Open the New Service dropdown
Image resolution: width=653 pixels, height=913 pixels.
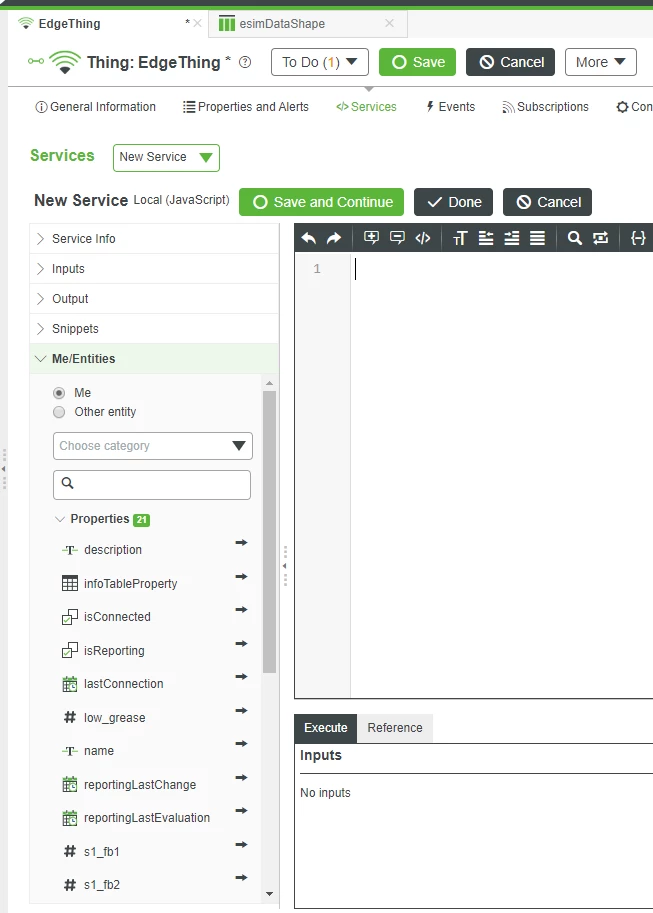point(166,157)
